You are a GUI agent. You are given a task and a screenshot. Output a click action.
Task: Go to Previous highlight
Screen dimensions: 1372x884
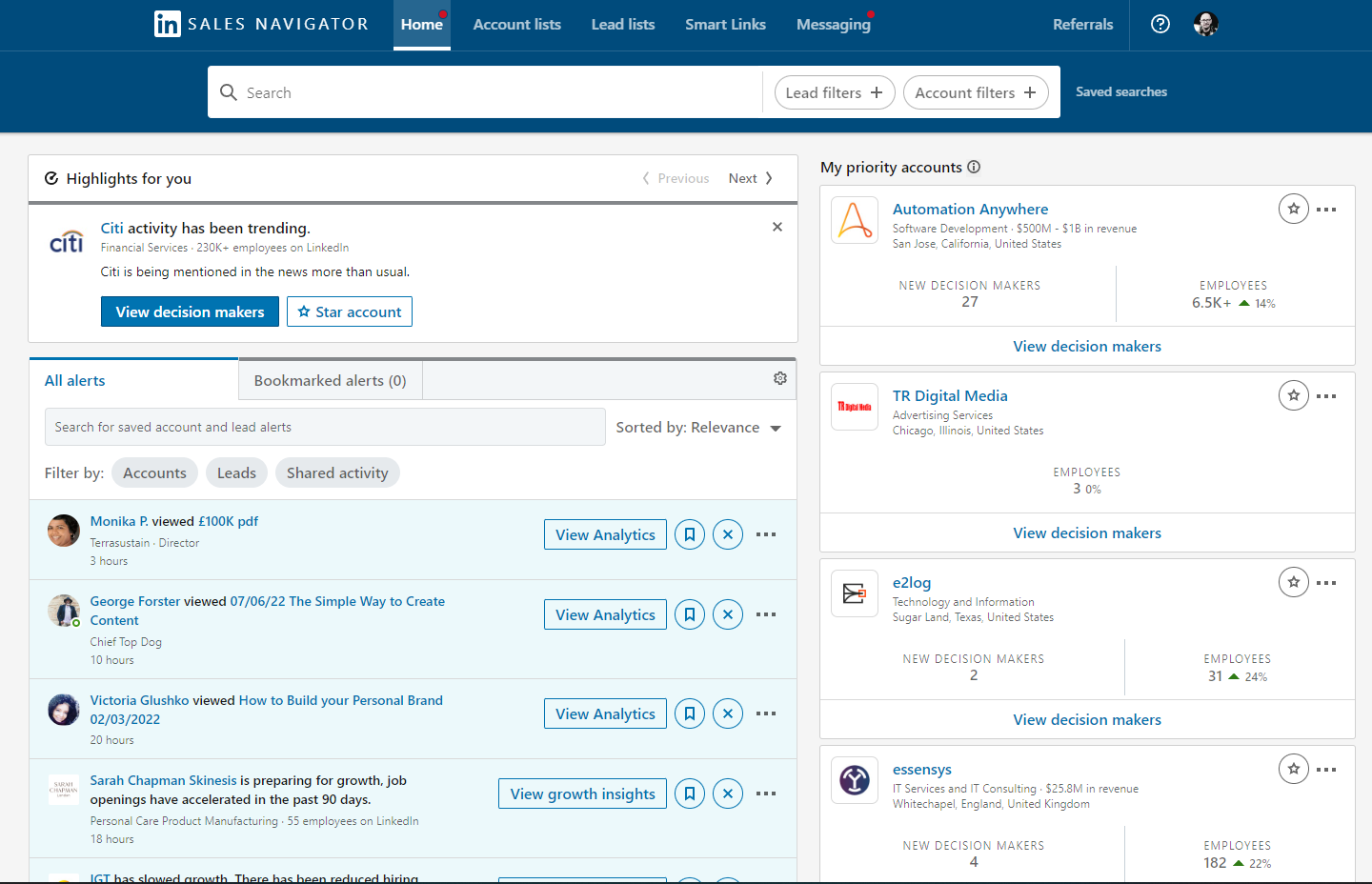click(x=676, y=178)
